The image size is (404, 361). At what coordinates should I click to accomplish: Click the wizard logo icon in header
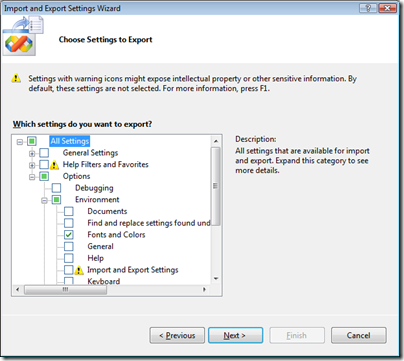pyautogui.click(x=23, y=36)
